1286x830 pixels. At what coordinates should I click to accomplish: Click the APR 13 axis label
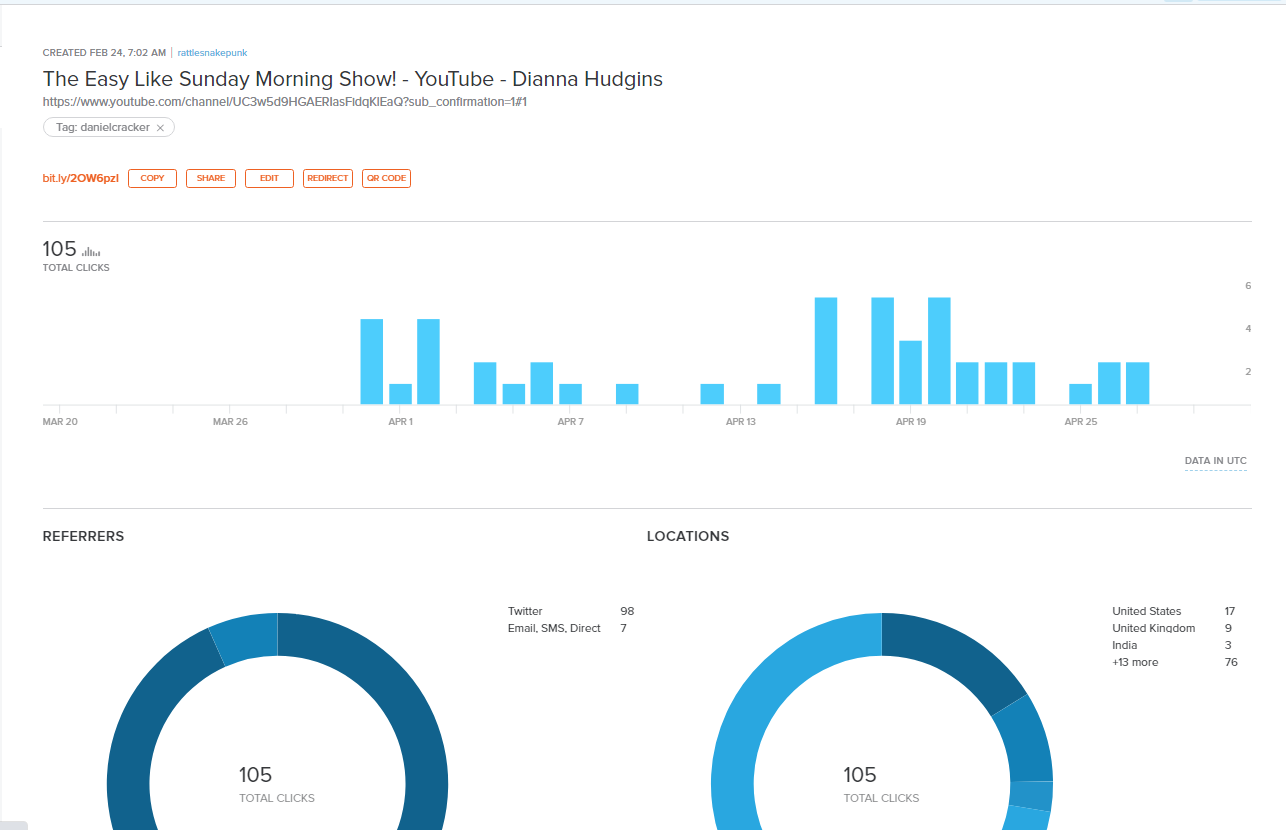click(741, 422)
